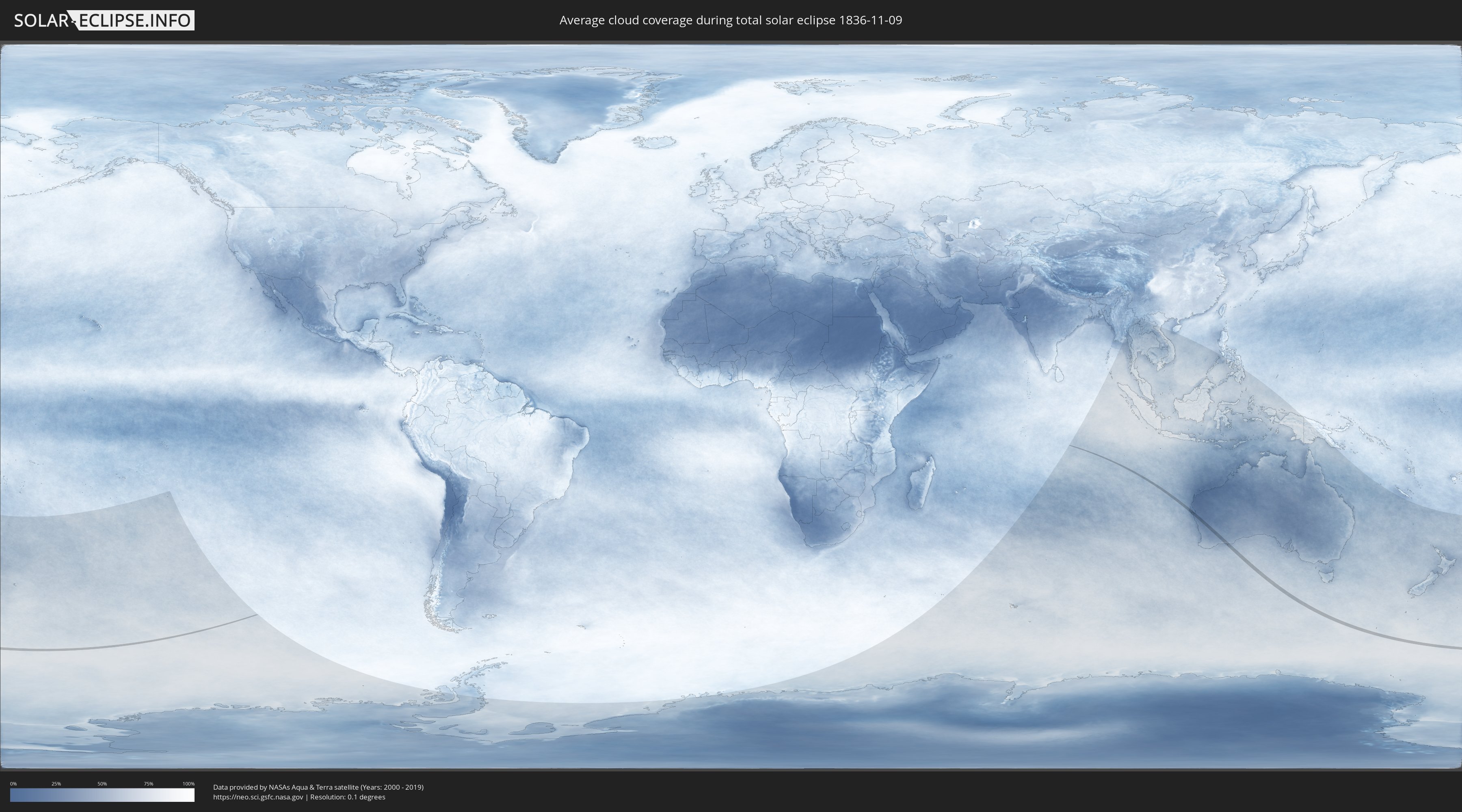
Task: Click the NASA Aqua & Terra data credit
Action: coord(318,787)
